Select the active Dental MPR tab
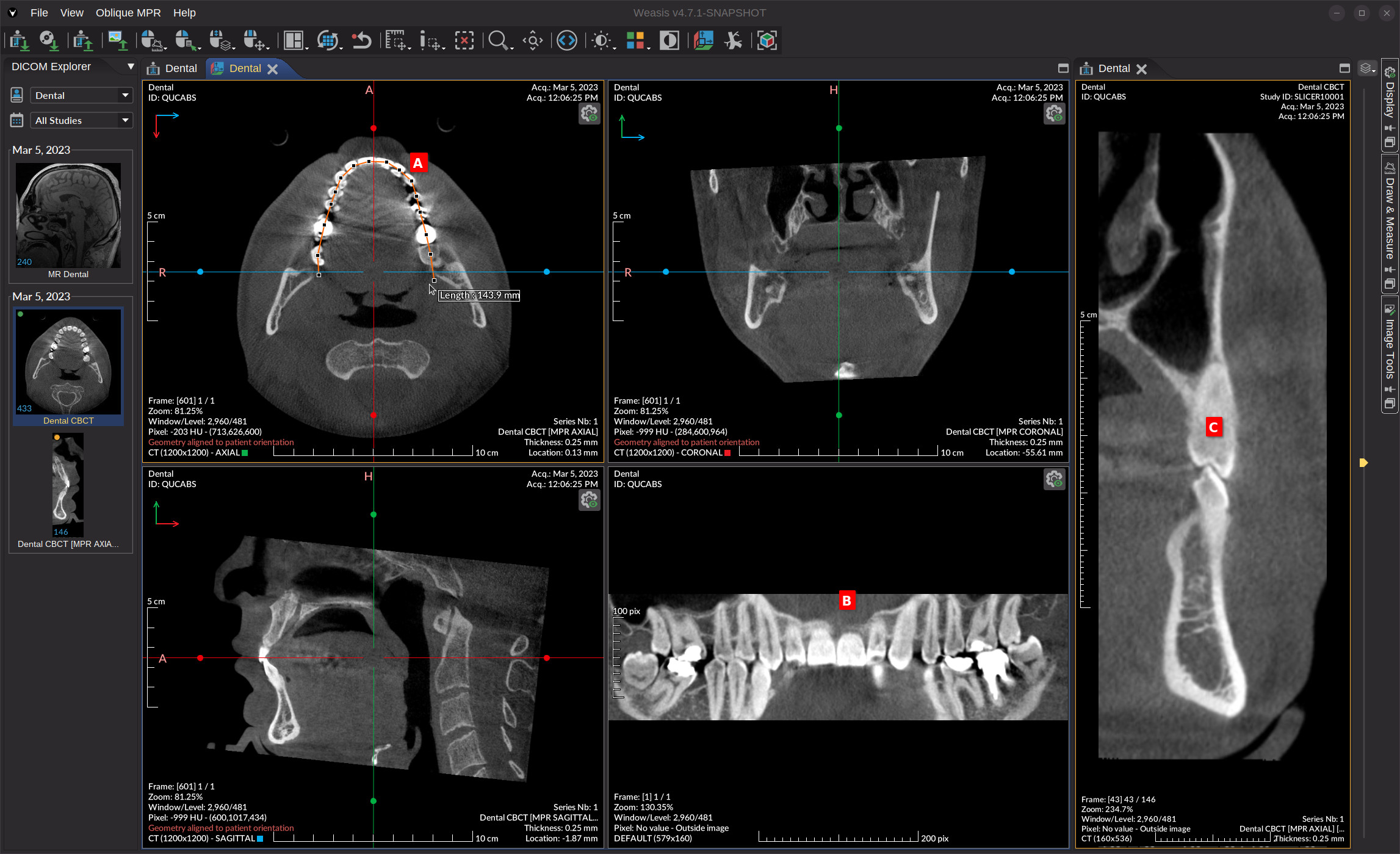The height and width of the screenshot is (854, 1400). point(245,68)
